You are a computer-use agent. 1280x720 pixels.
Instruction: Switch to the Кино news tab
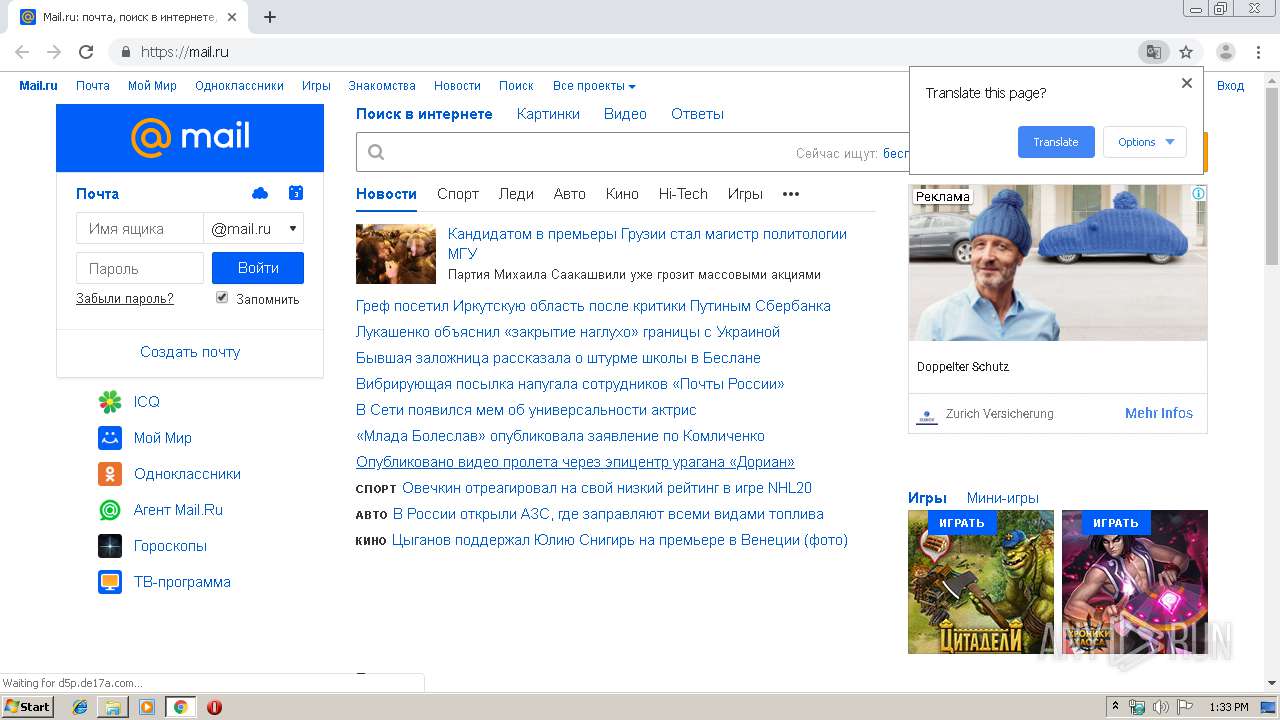click(x=622, y=194)
